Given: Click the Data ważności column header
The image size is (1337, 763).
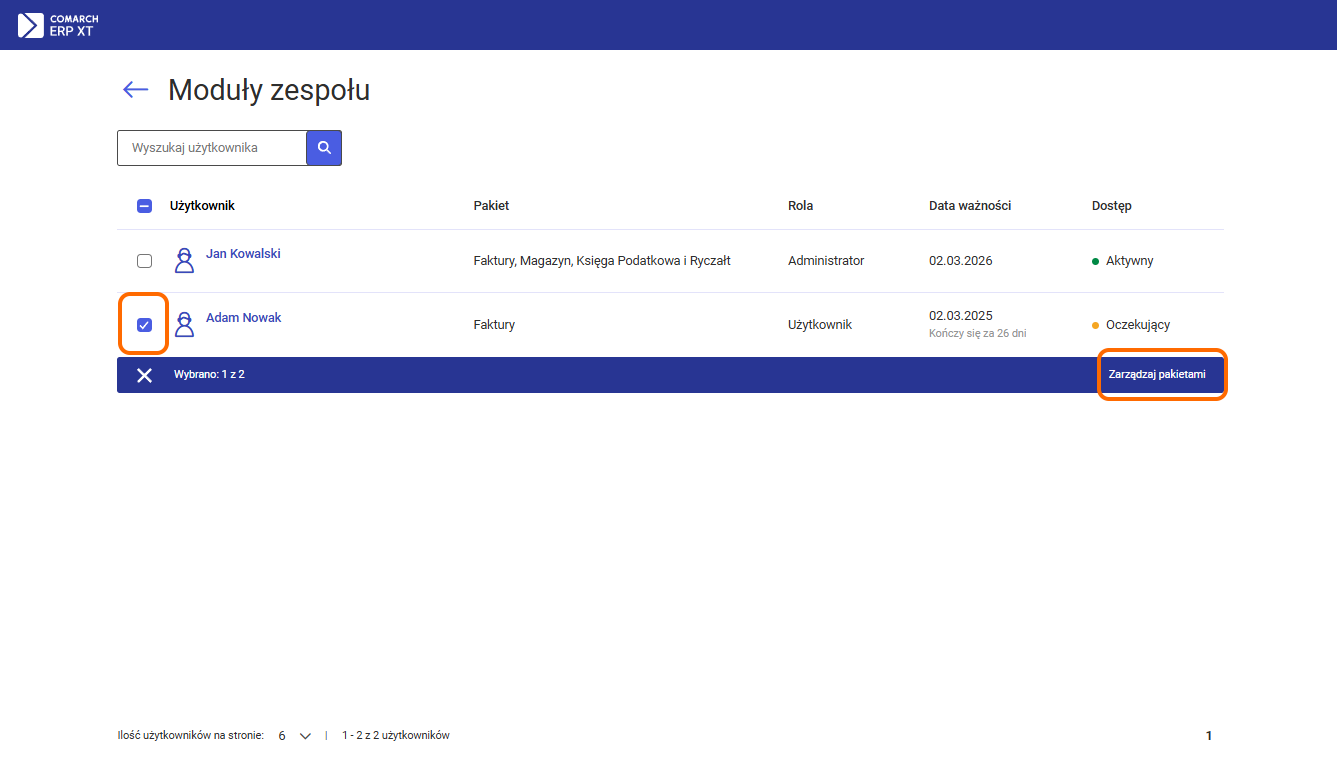Looking at the screenshot, I should (x=969, y=206).
